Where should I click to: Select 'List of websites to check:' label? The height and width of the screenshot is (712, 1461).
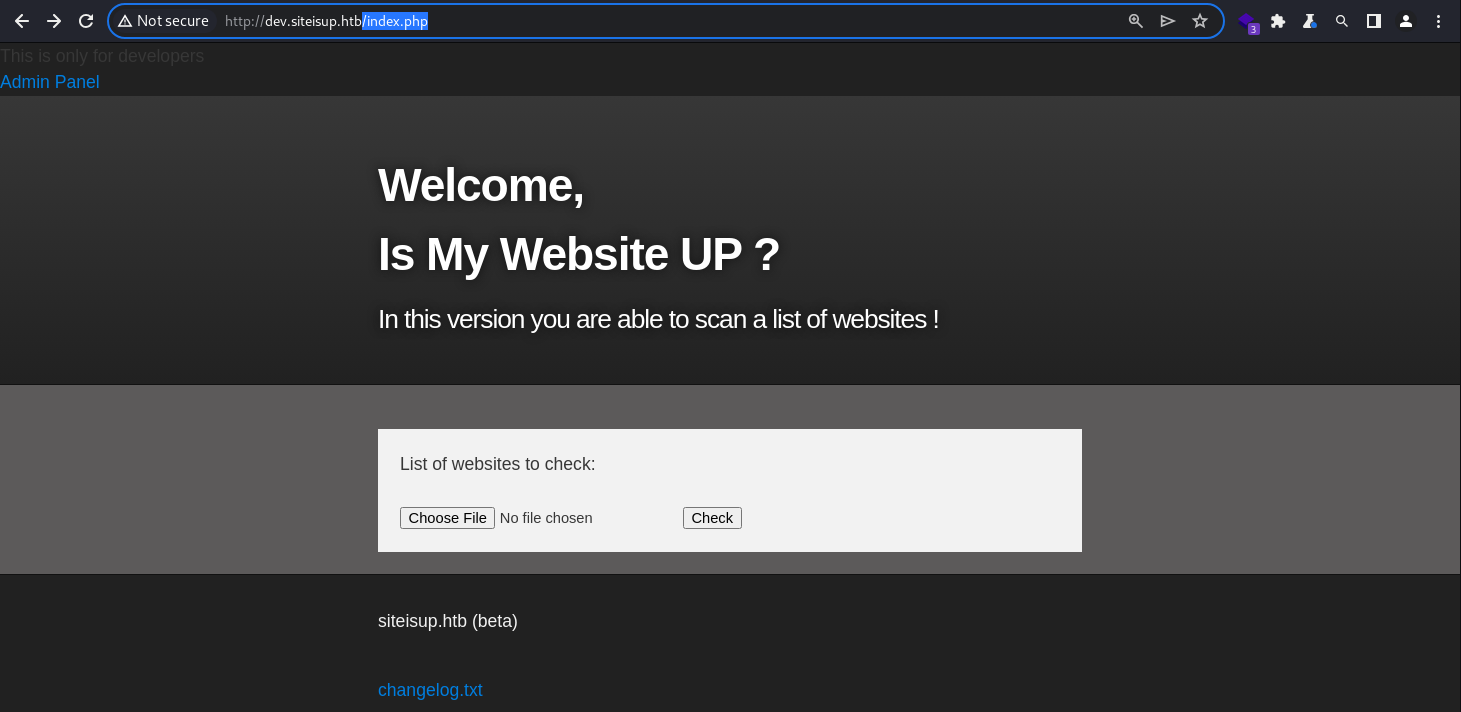[x=497, y=464]
